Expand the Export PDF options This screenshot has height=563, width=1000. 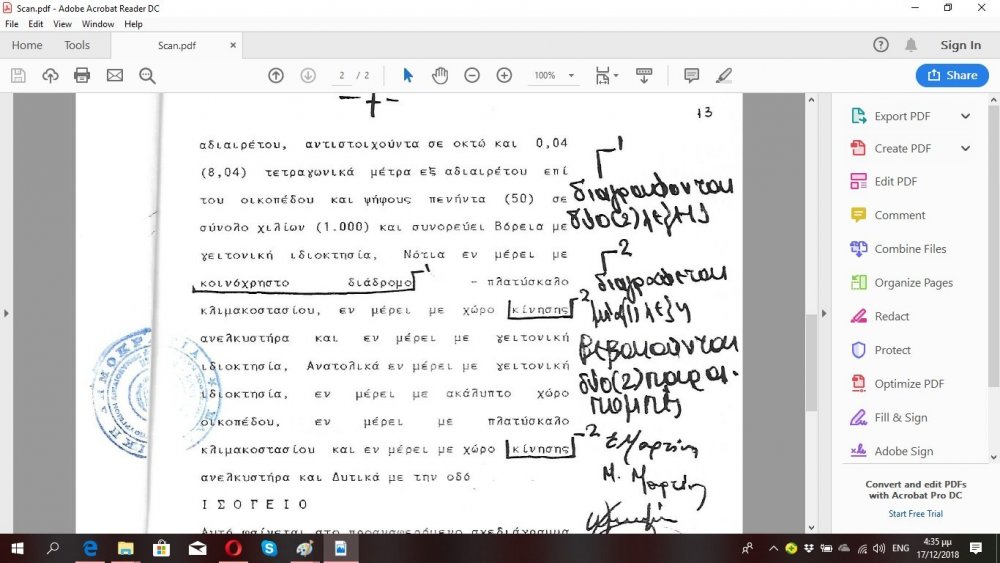(965, 116)
